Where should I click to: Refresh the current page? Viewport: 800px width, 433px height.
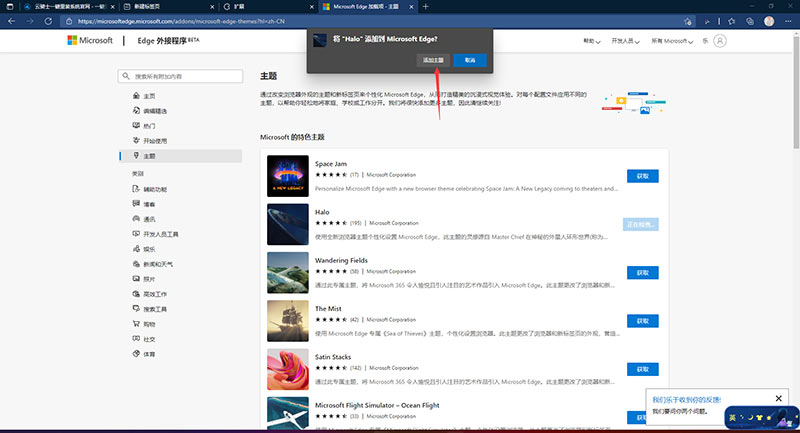coord(48,21)
